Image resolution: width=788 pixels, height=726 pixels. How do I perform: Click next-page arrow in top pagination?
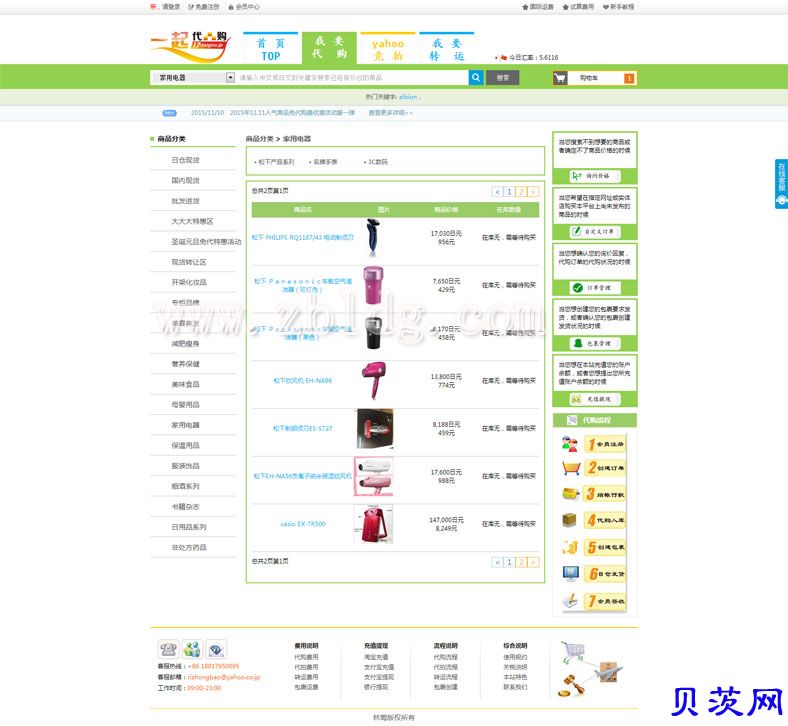[533, 191]
